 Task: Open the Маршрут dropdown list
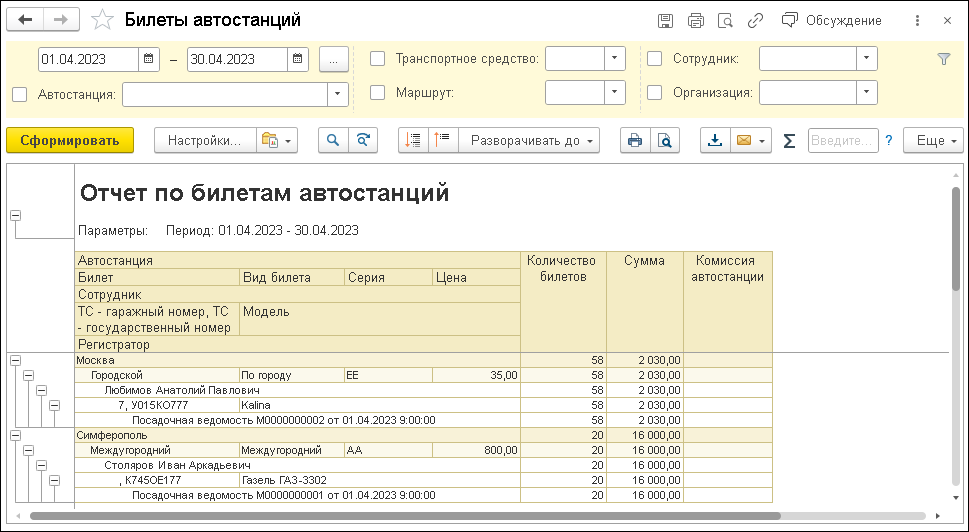pyautogui.click(x=615, y=93)
